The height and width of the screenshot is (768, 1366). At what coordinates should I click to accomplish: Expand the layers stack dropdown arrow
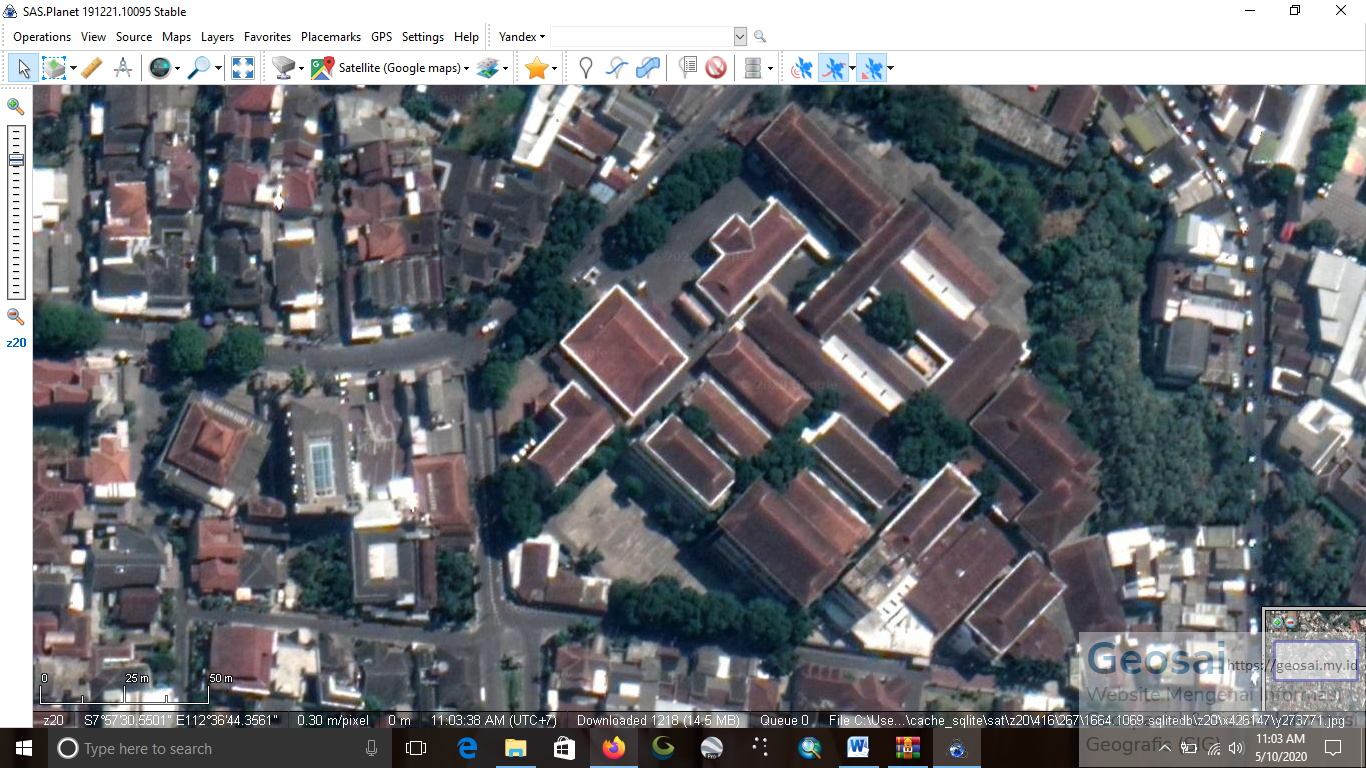pos(505,68)
